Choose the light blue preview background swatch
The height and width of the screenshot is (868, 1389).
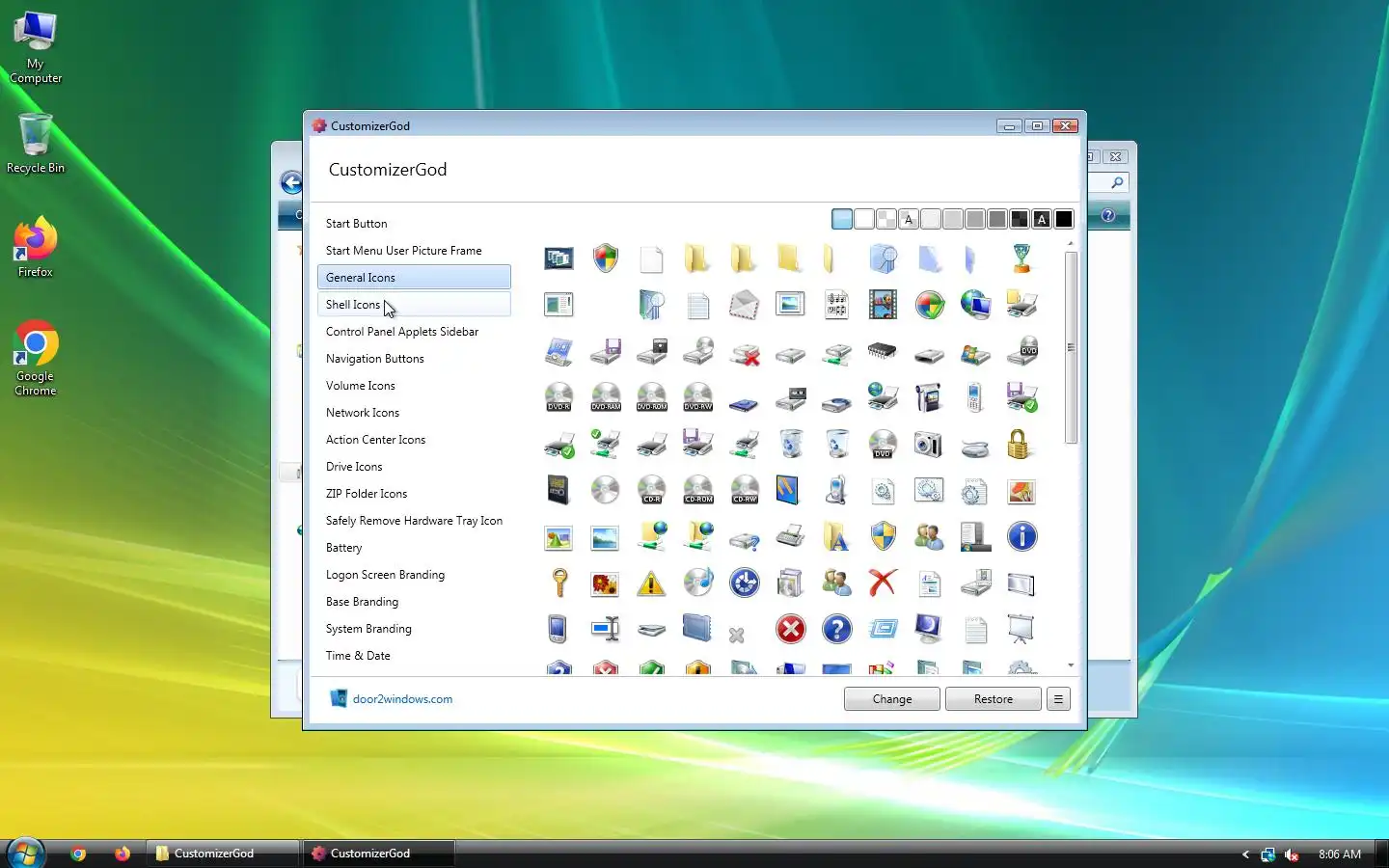tap(842, 219)
